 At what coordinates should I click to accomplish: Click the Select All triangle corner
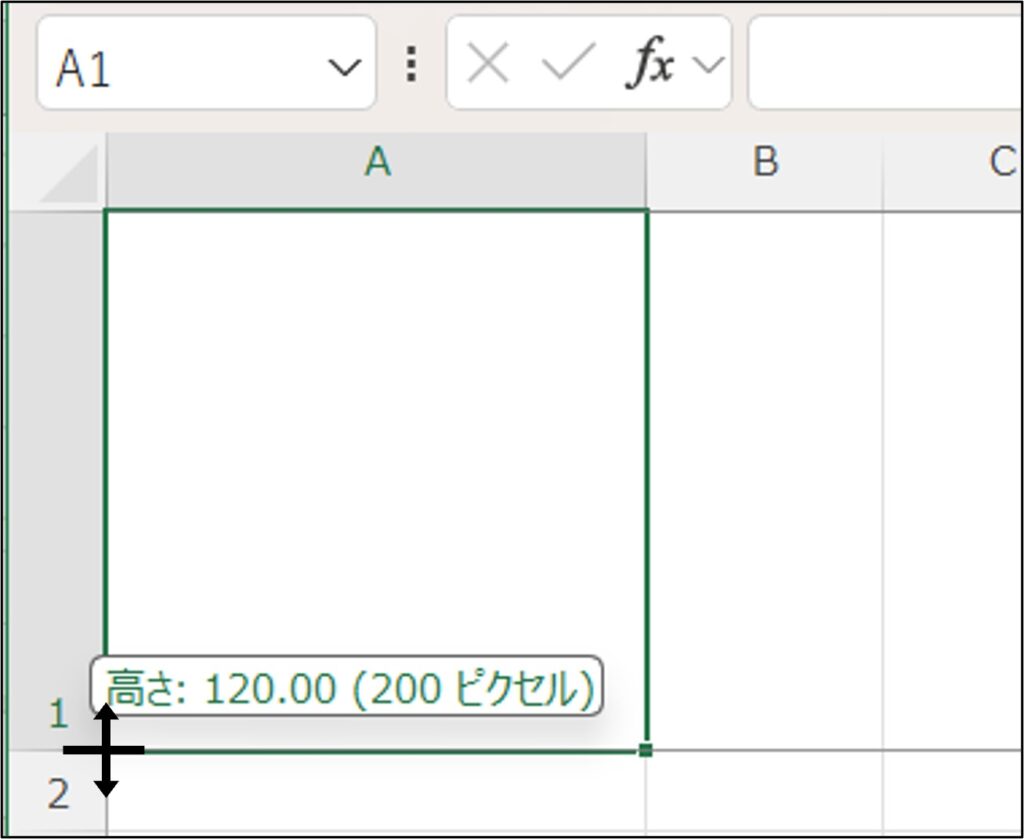pyautogui.click(x=70, y=173)
